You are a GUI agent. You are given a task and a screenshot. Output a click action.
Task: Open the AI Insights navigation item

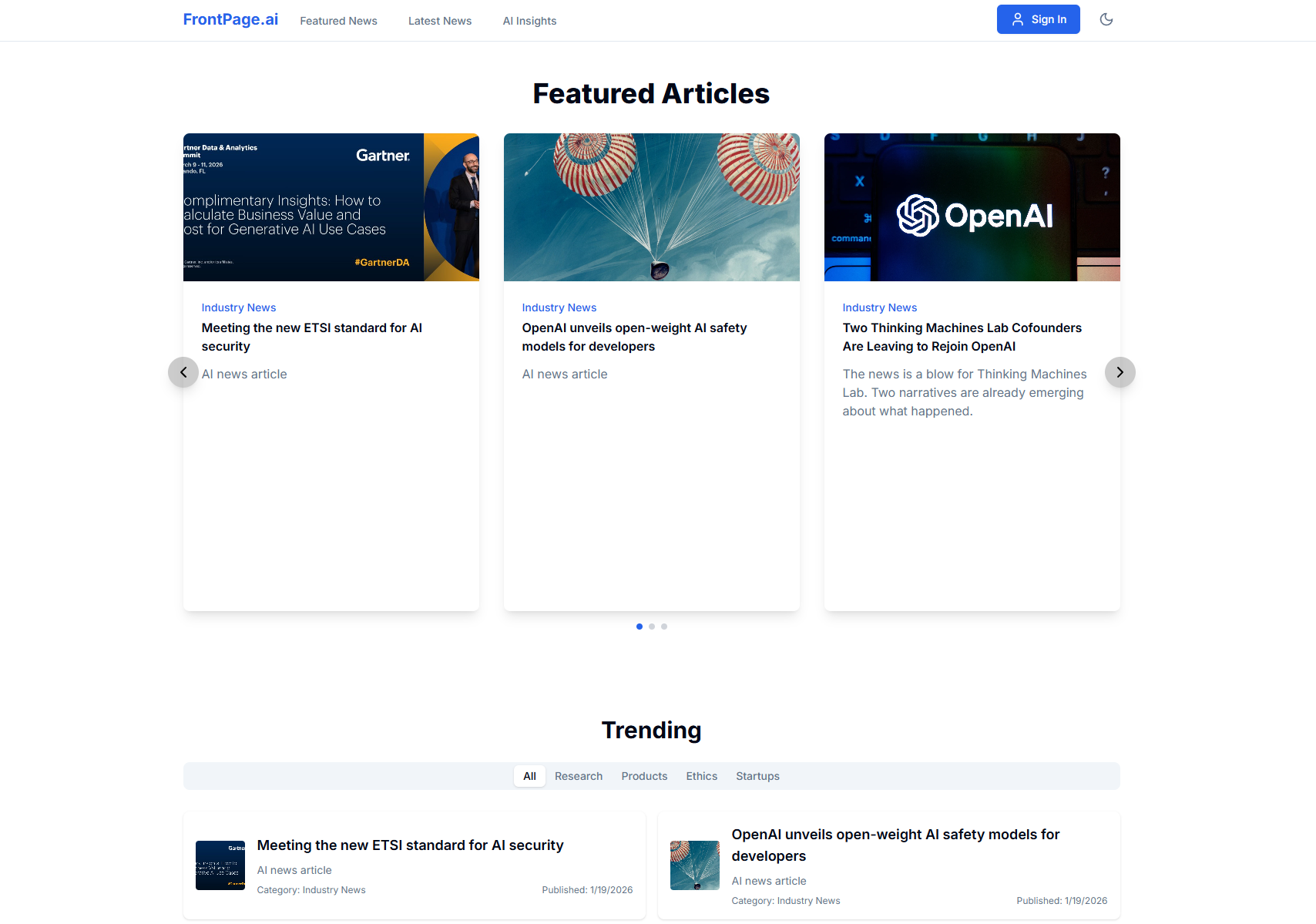[529, 21]
